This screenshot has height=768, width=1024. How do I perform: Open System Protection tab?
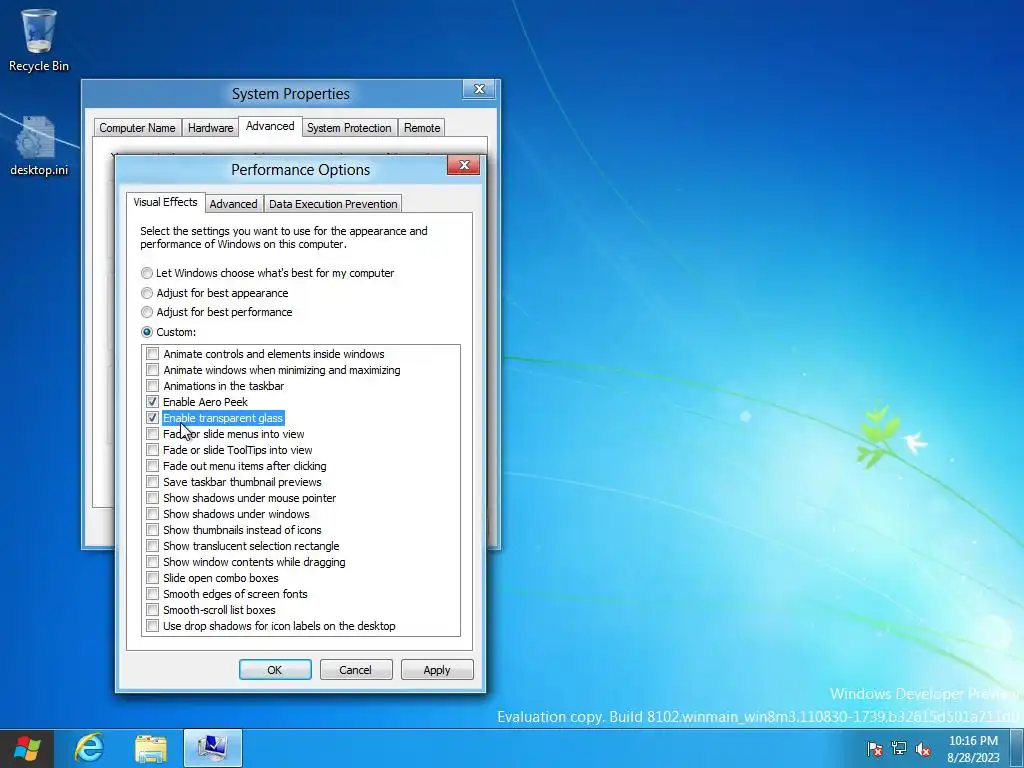349,128
